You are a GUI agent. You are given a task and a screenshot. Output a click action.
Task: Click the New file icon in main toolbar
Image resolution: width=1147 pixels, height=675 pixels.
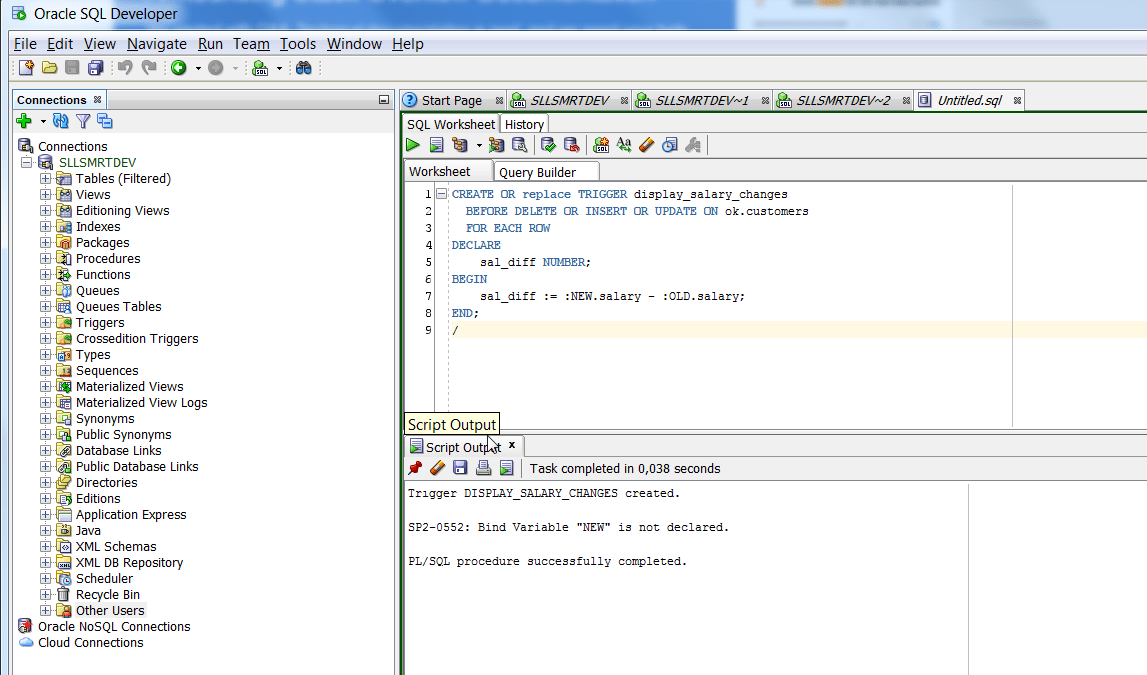tap(26, 68)
